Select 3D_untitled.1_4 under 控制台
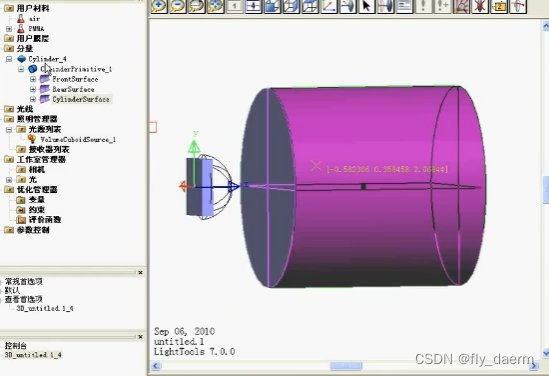549x376 pixels. (33, 355)
